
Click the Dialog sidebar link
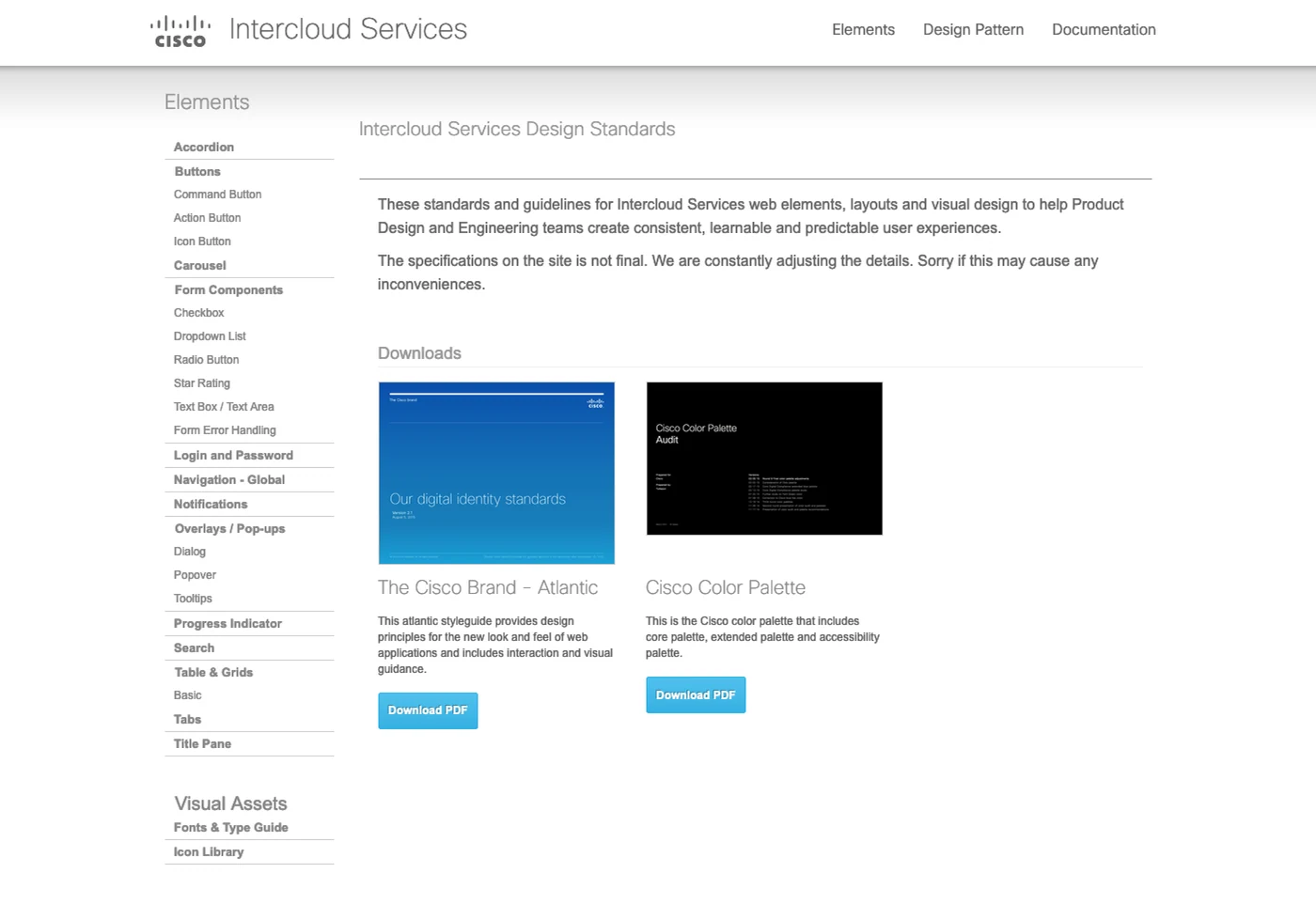tap(189, 552)
